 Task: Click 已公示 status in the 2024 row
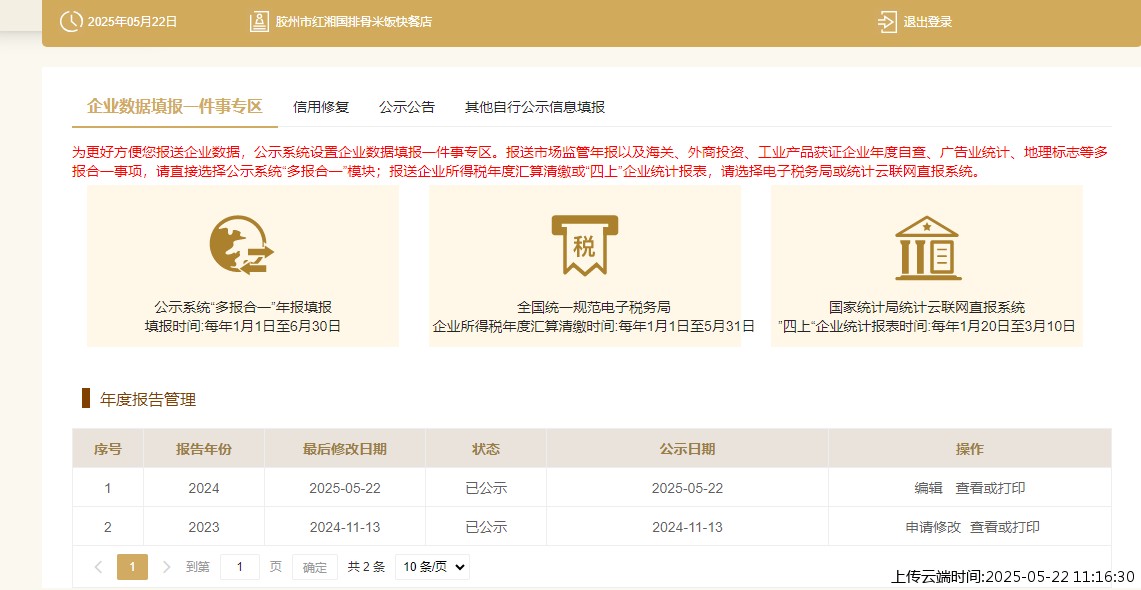pyautogui.click(x=486, y=487)
